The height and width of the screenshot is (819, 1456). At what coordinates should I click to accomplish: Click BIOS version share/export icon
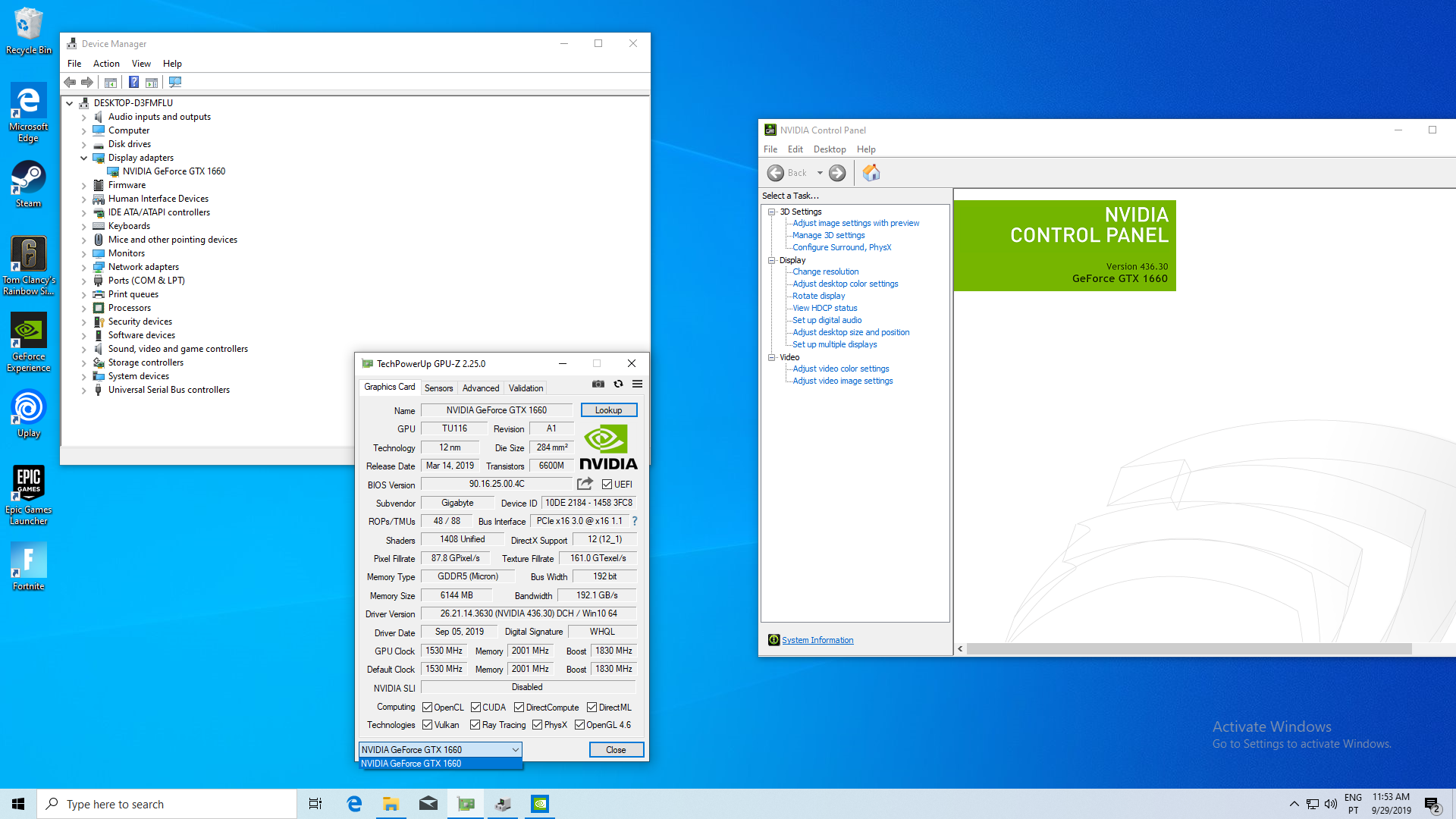pyautogui.click(x=585, y=484)
